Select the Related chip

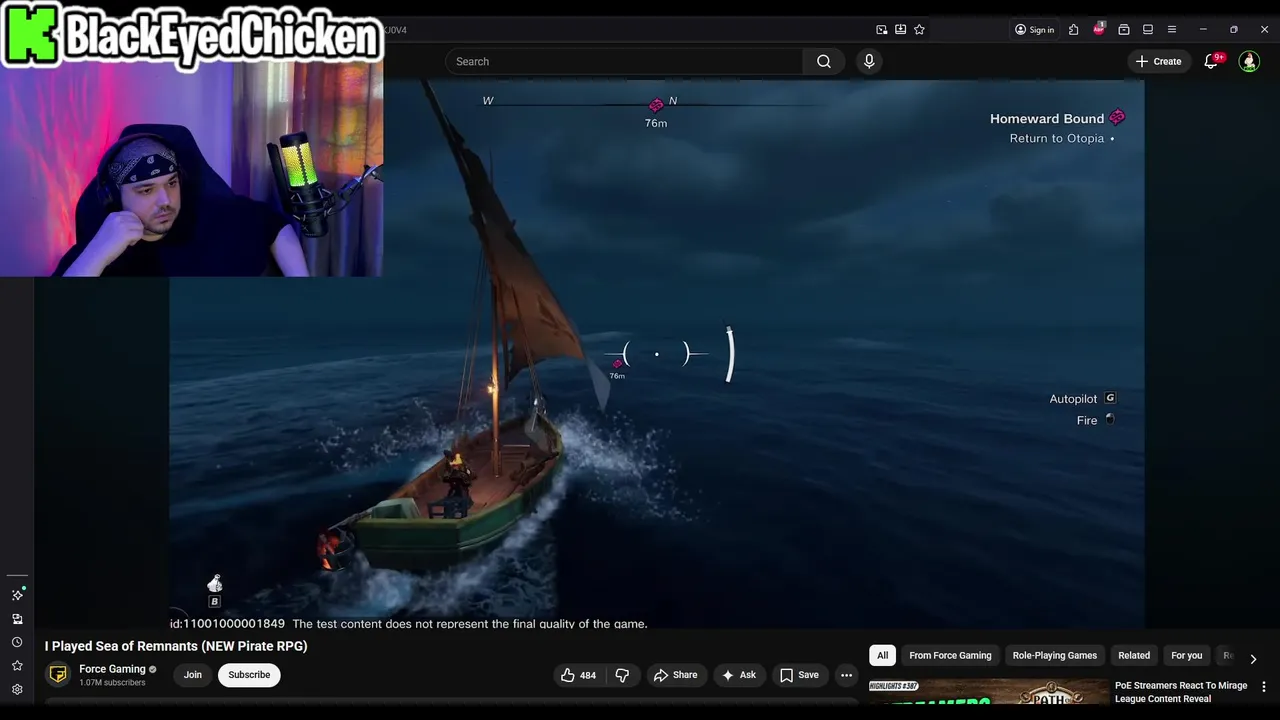[1134, 656]
